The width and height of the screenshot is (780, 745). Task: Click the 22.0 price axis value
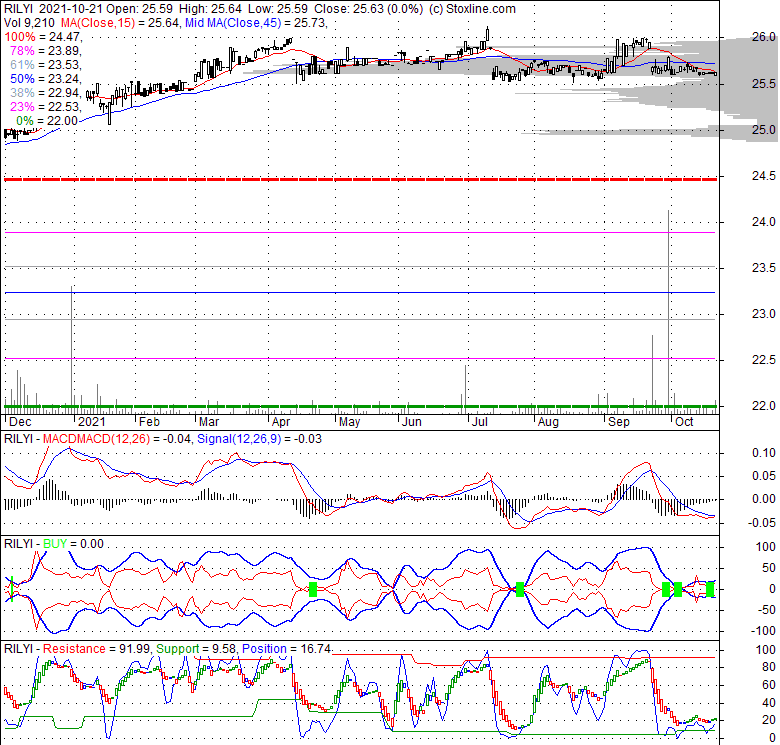click(764, 406)
